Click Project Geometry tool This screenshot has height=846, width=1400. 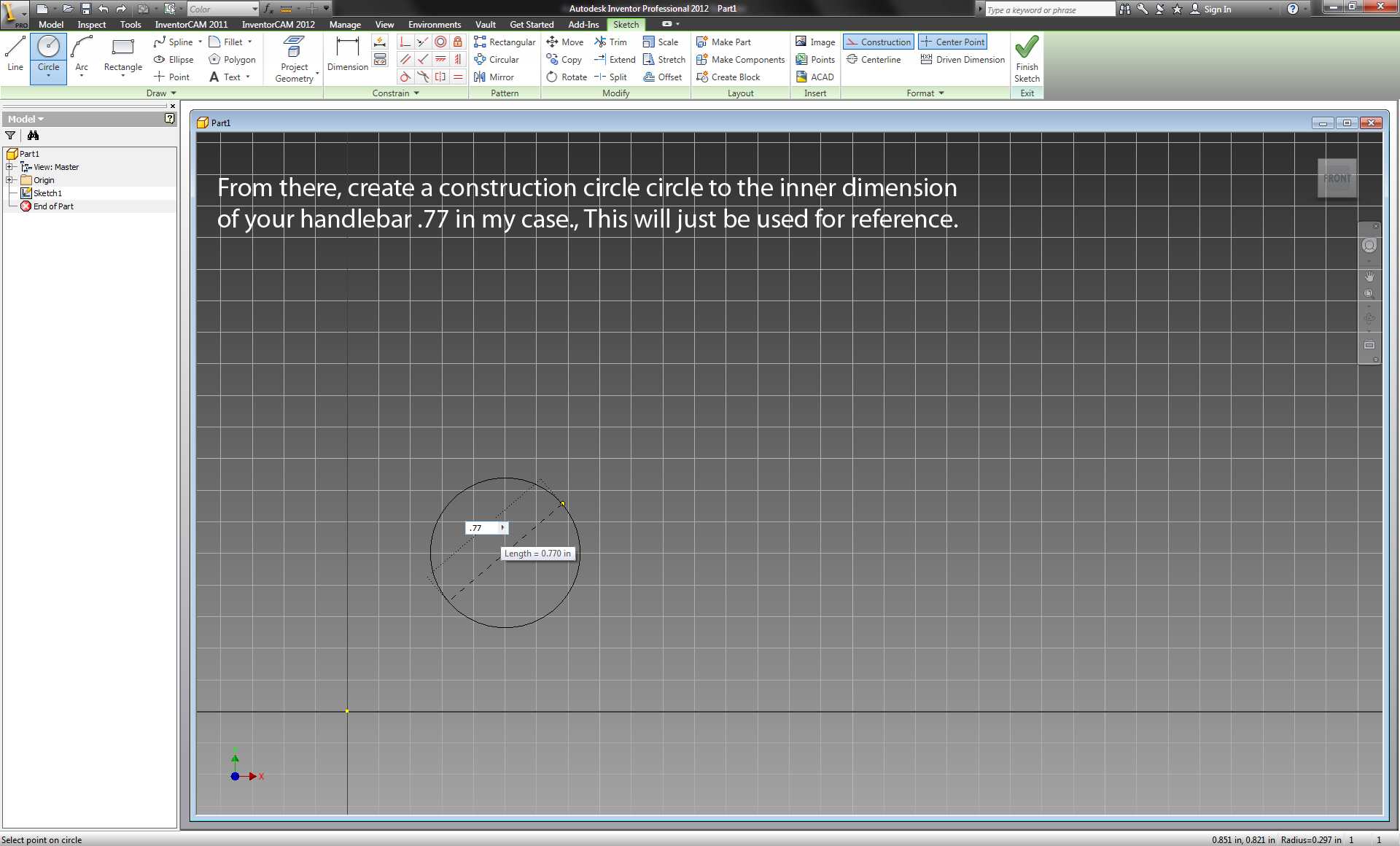click(295, 60)
